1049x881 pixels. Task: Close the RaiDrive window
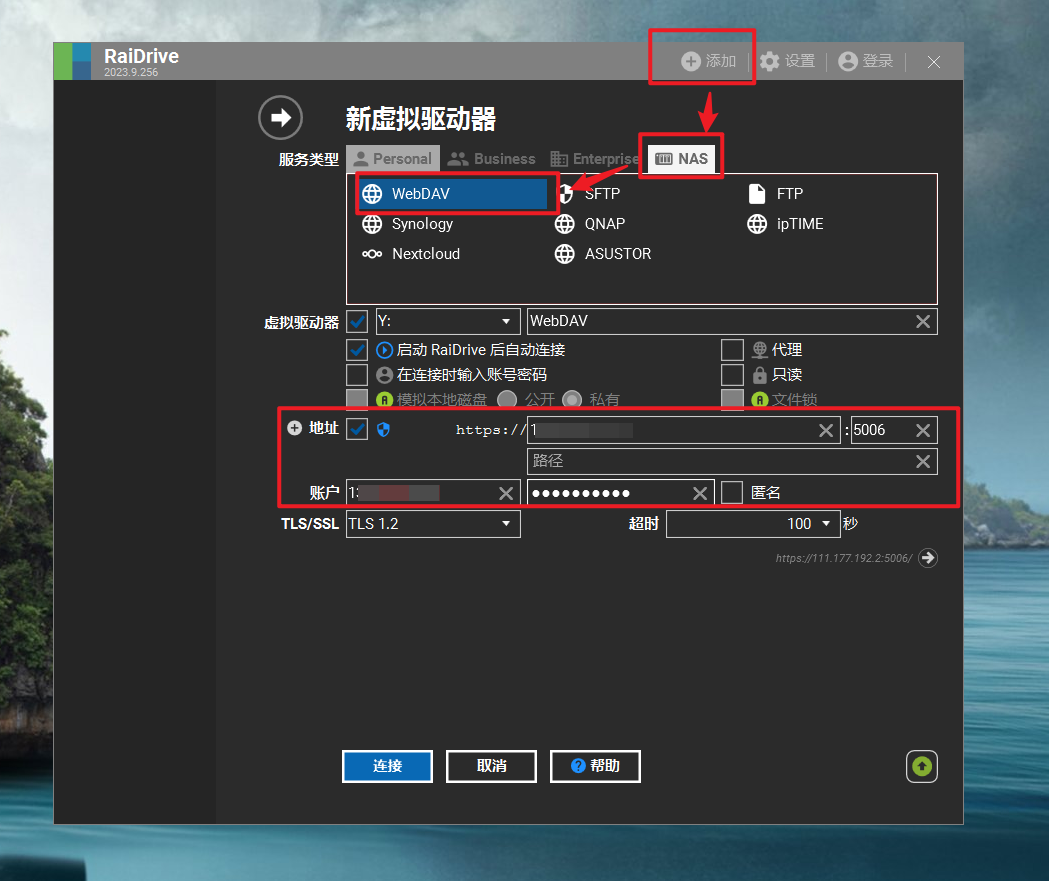pos(934,62)
